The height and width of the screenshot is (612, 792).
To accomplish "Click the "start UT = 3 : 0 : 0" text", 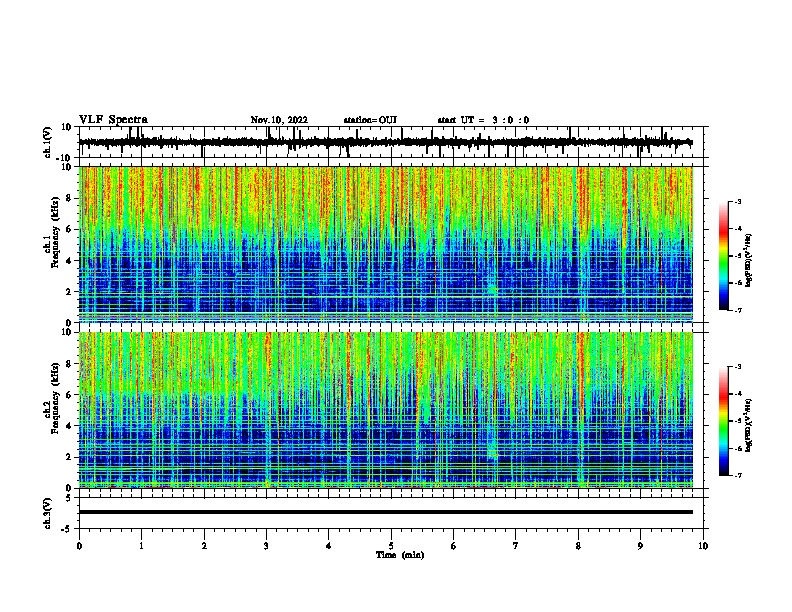I will coord(483,120).
